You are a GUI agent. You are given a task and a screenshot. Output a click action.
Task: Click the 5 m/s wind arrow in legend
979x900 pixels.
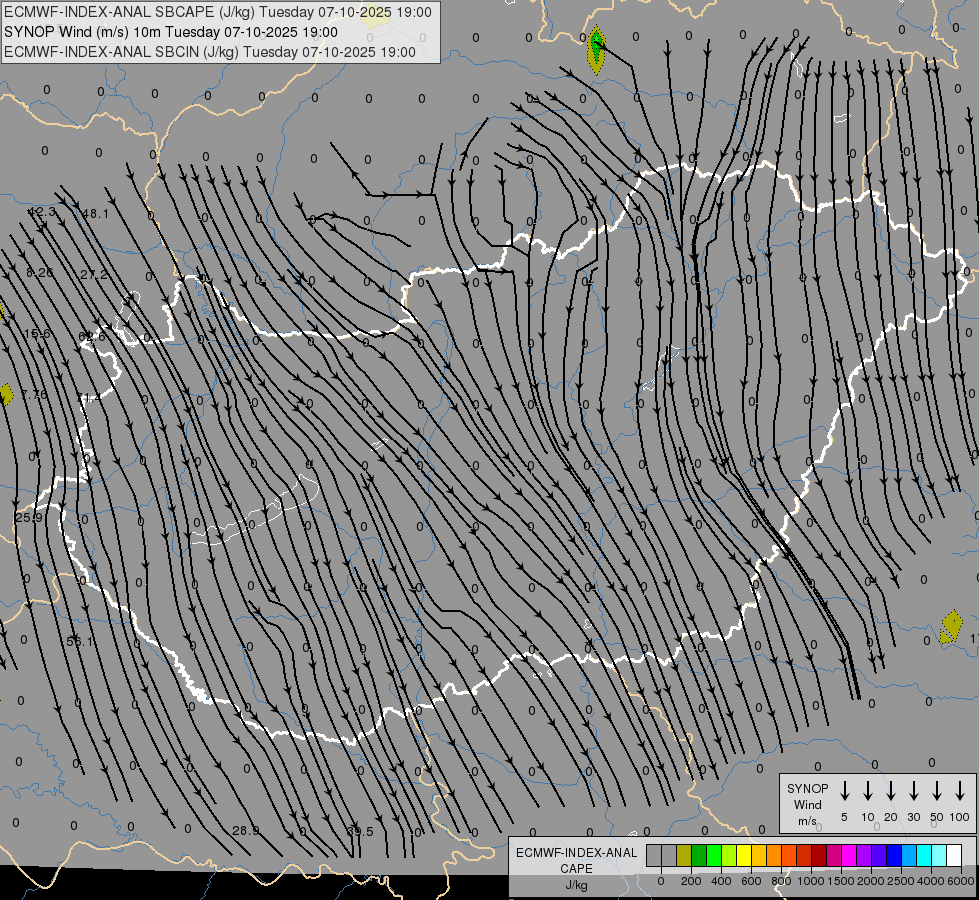click(x=845, y=791)
